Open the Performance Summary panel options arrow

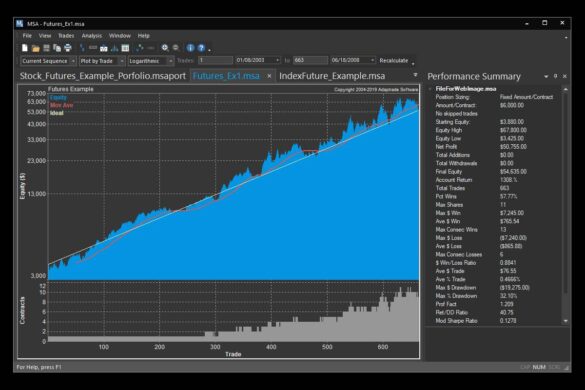point(546,77)
